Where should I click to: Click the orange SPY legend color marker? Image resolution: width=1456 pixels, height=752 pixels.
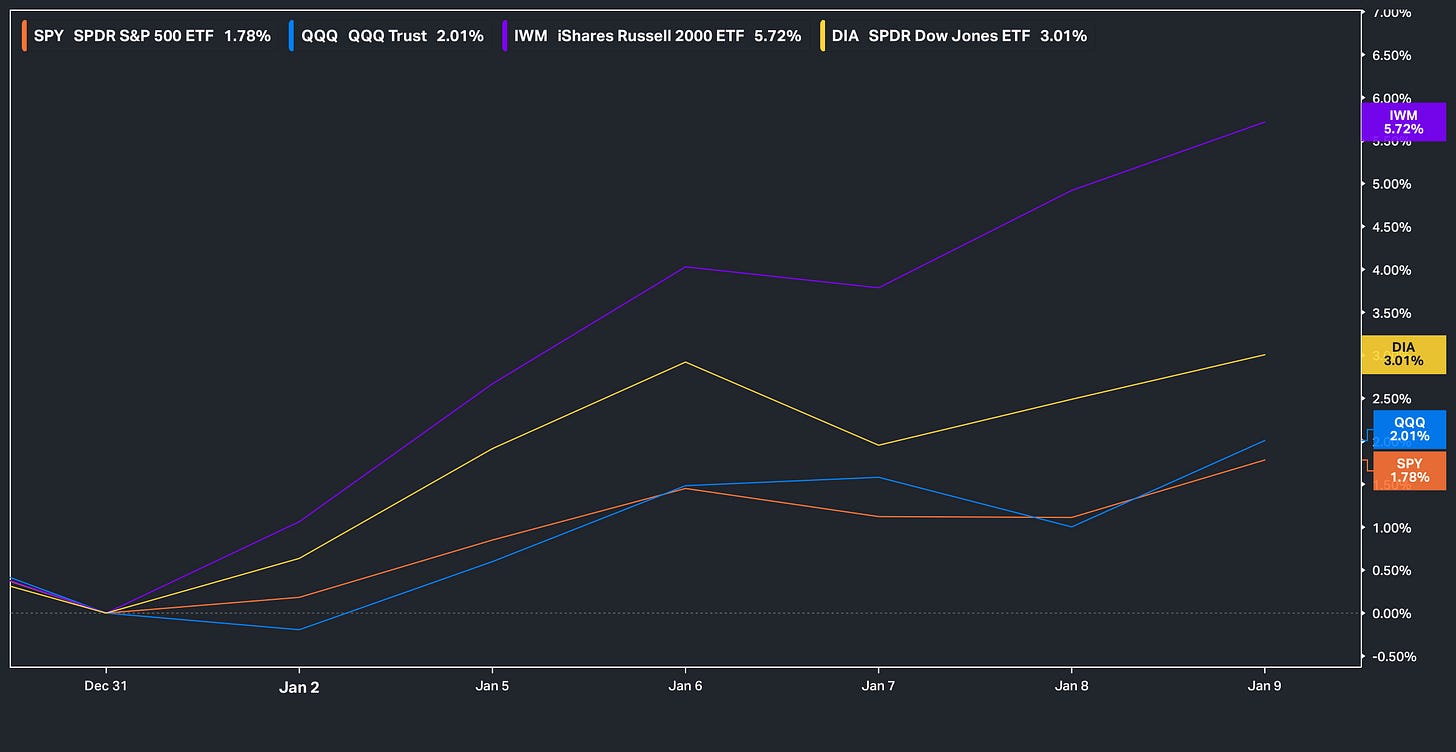pos(25,36)
